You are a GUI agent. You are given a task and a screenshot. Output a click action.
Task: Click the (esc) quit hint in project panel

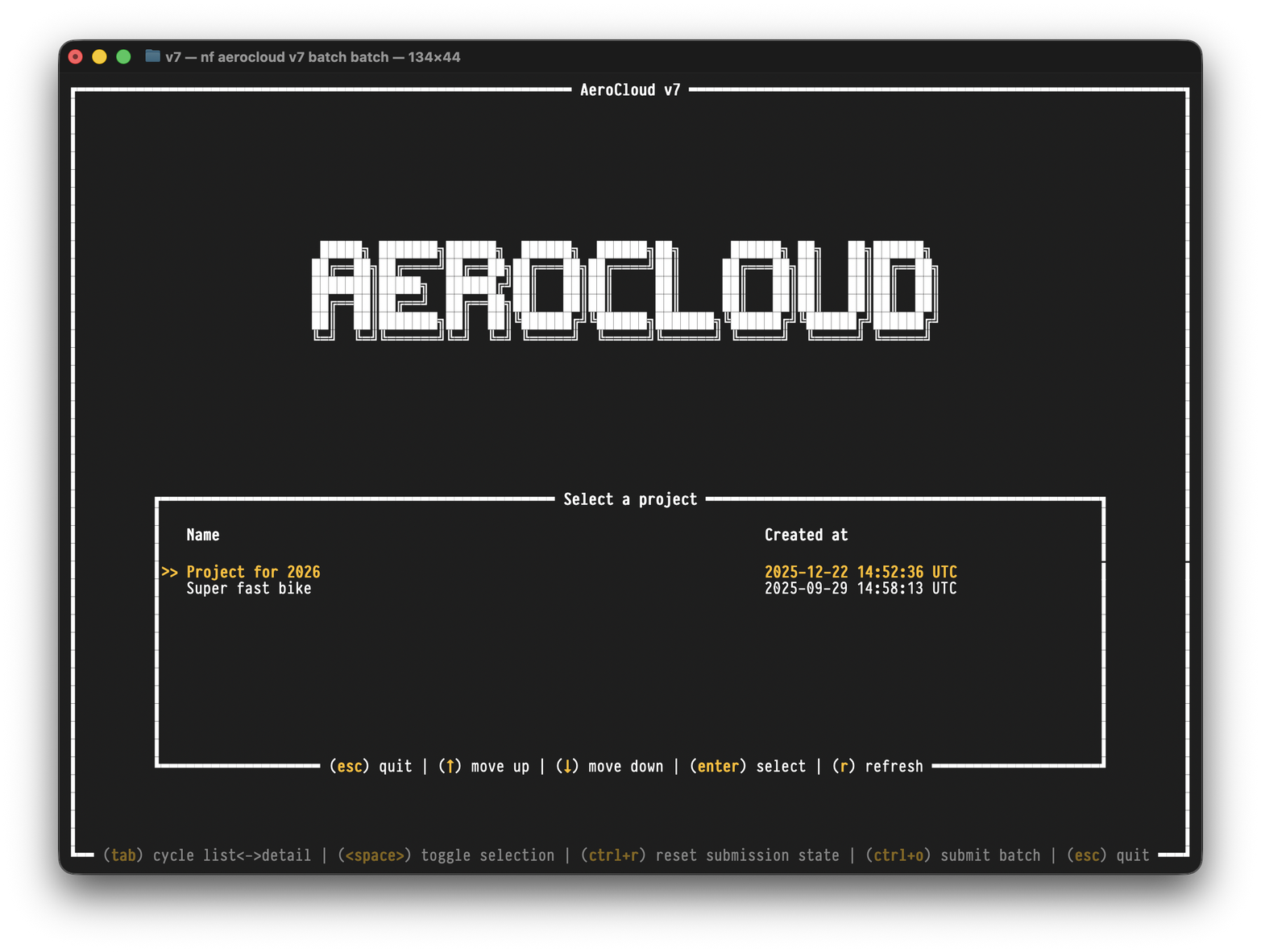pos(371,766)
